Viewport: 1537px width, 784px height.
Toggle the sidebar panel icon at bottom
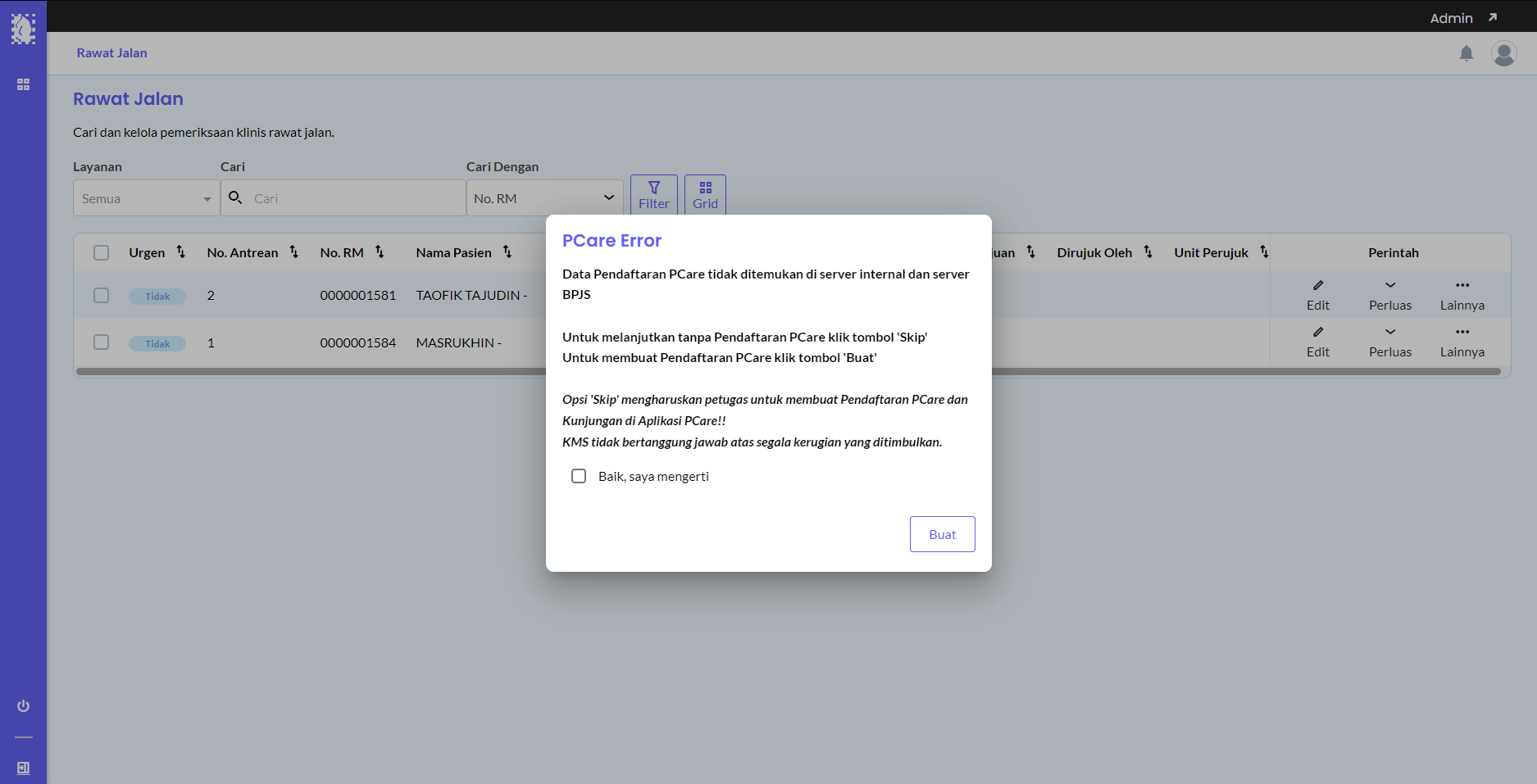23,768
